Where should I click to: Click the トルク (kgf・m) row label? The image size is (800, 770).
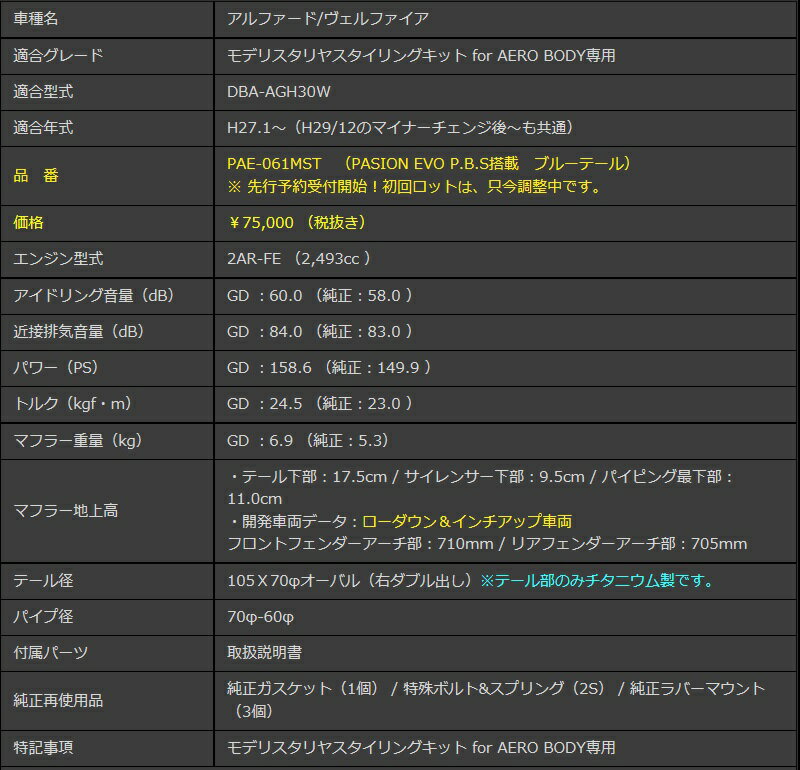[x=72, y=403]
